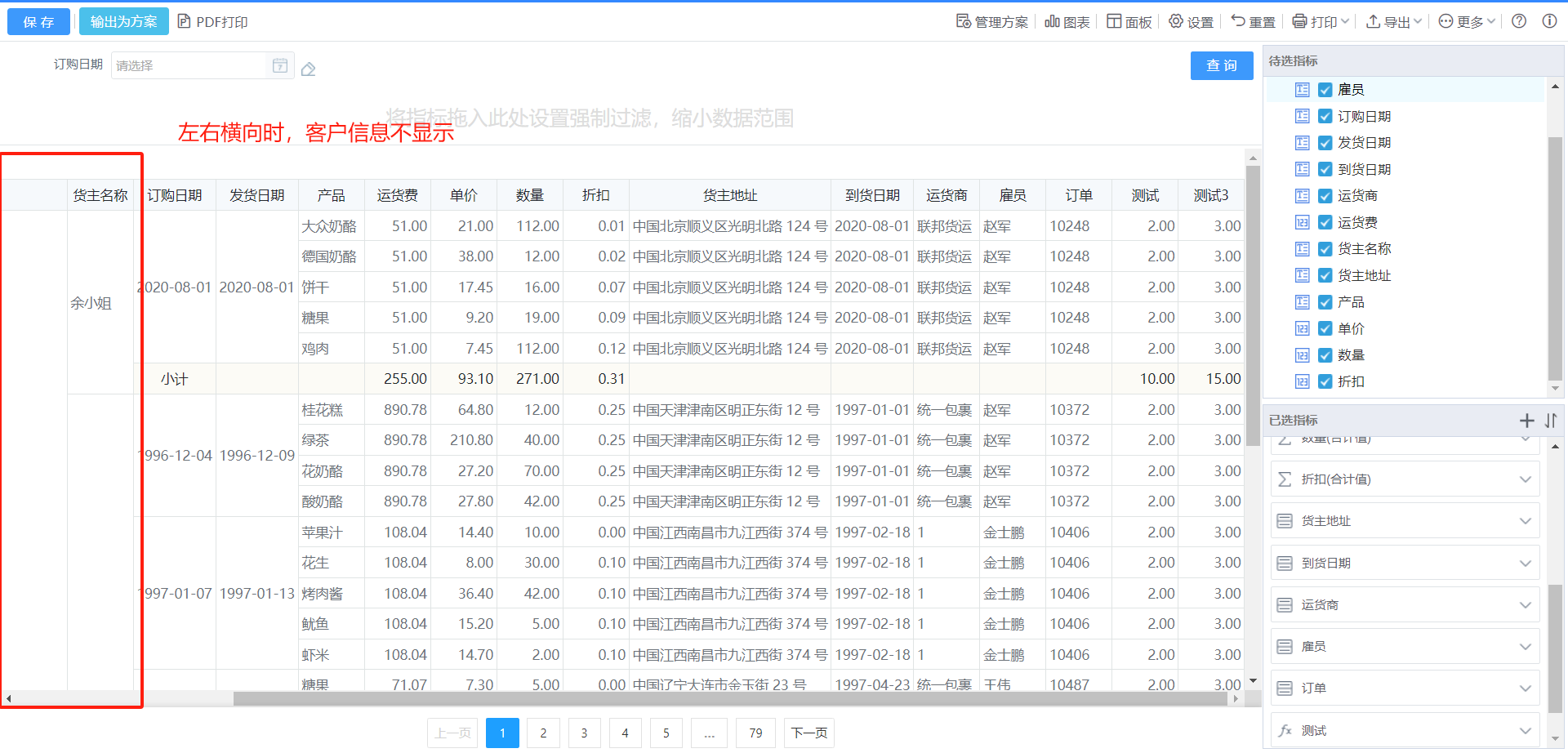The image size is (1568, 753).
Task: Open the 图表 chart view
Action: (x=1067, y=22)
